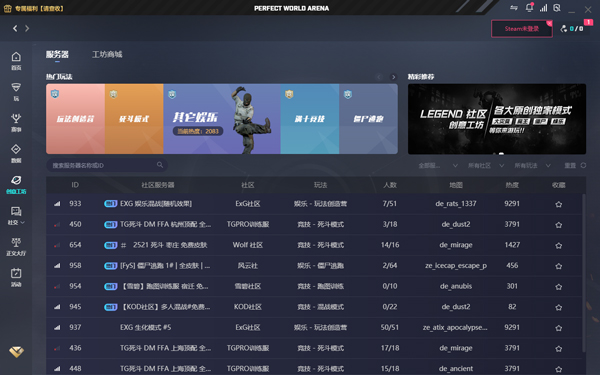600x375 pixels.
Task: Switch to the workshop store tab
Action: (107, 54)
